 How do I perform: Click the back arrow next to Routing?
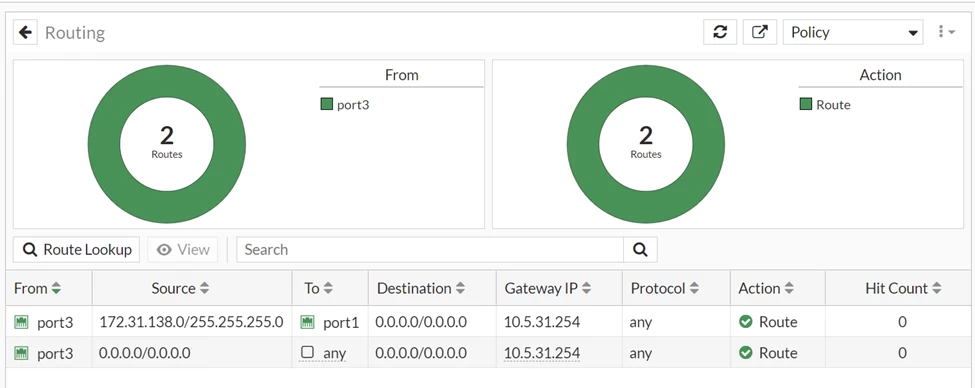click(25, 32)
